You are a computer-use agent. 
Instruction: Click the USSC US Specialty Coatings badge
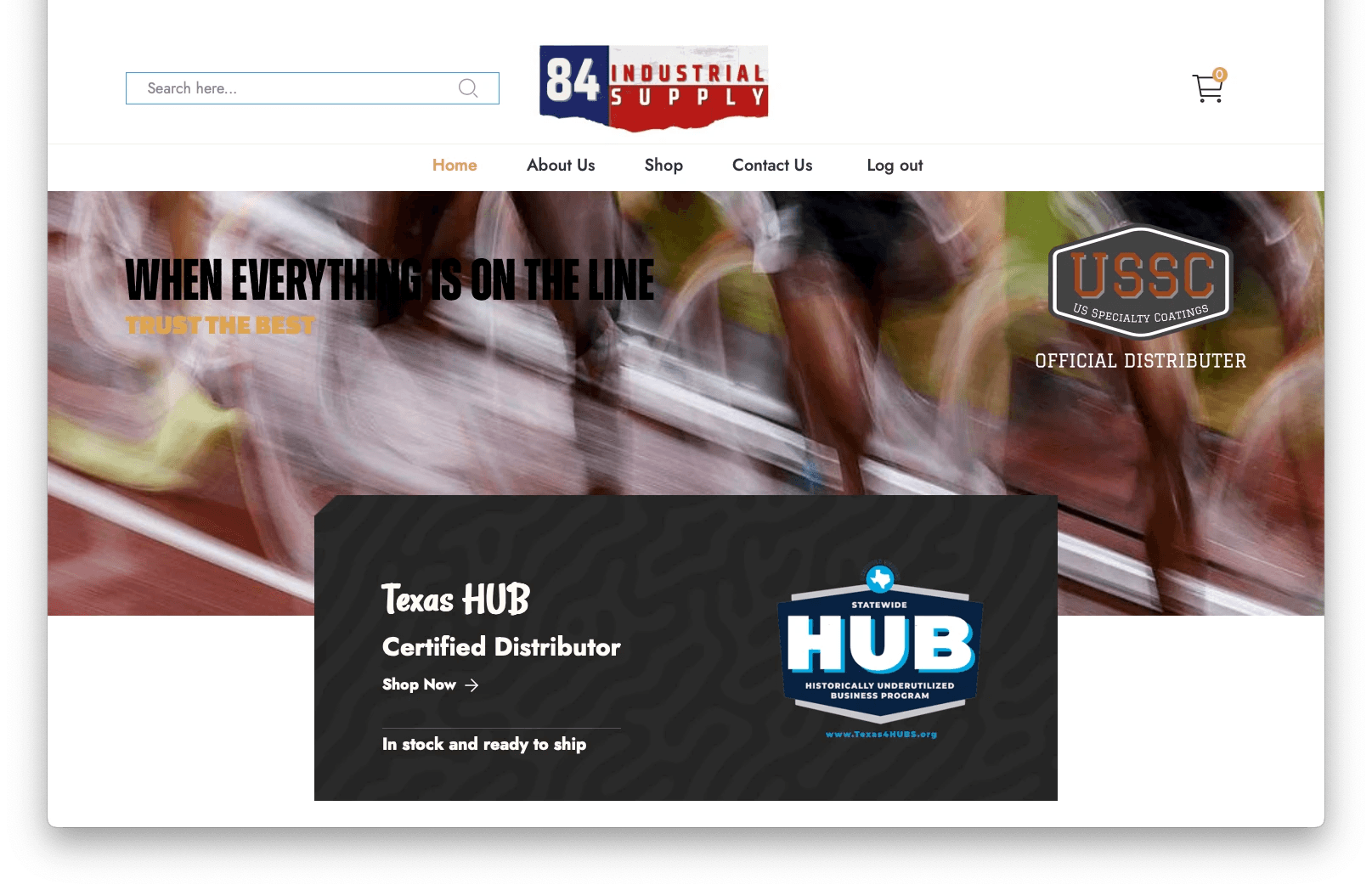[x=1141, y=282]
